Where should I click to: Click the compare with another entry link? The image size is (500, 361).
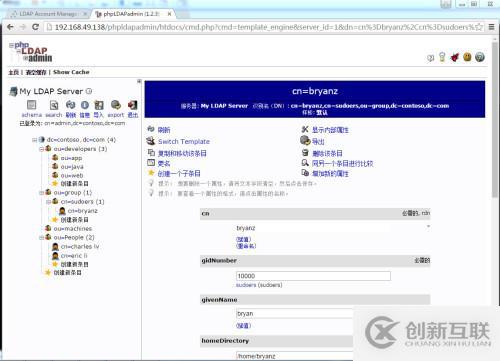click(x=342, y=163)
